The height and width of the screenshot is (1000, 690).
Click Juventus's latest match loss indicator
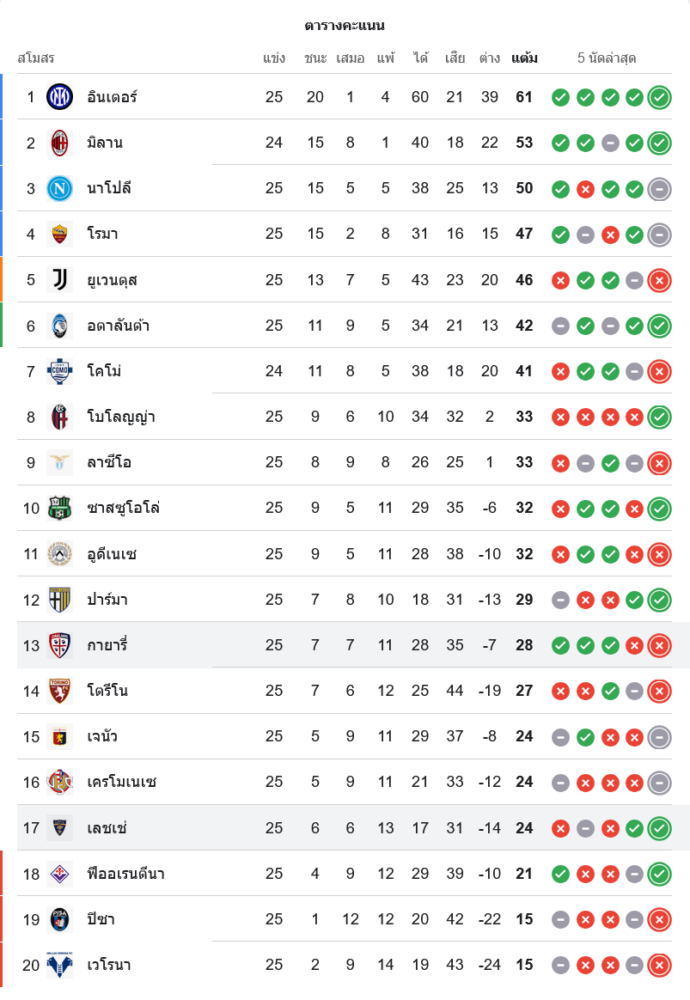659,280
